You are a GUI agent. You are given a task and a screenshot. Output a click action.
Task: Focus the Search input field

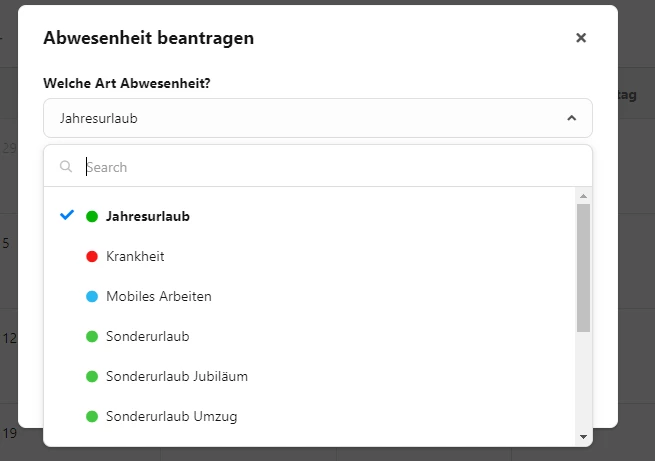pyautogui.click(x=330, y=167)
